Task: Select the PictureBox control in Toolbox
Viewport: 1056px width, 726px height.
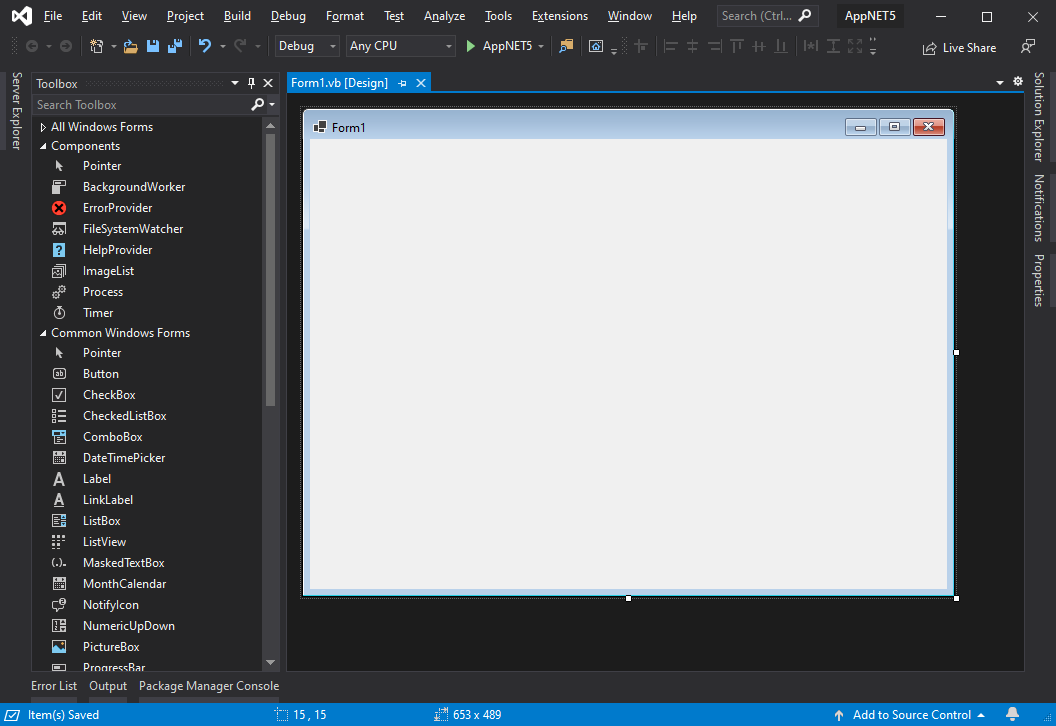Action: coord(110,647)
